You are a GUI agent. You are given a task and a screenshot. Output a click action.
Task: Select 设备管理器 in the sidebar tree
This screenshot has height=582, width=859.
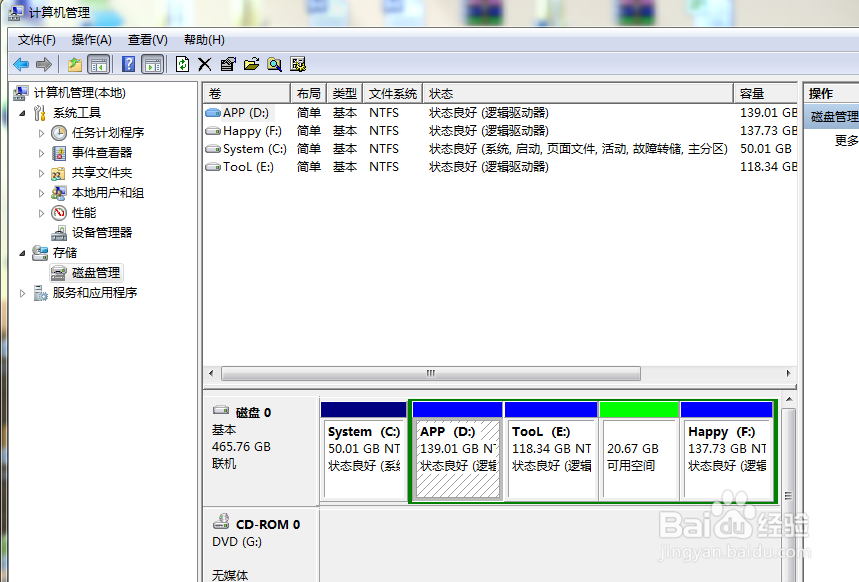coord(103,231)
